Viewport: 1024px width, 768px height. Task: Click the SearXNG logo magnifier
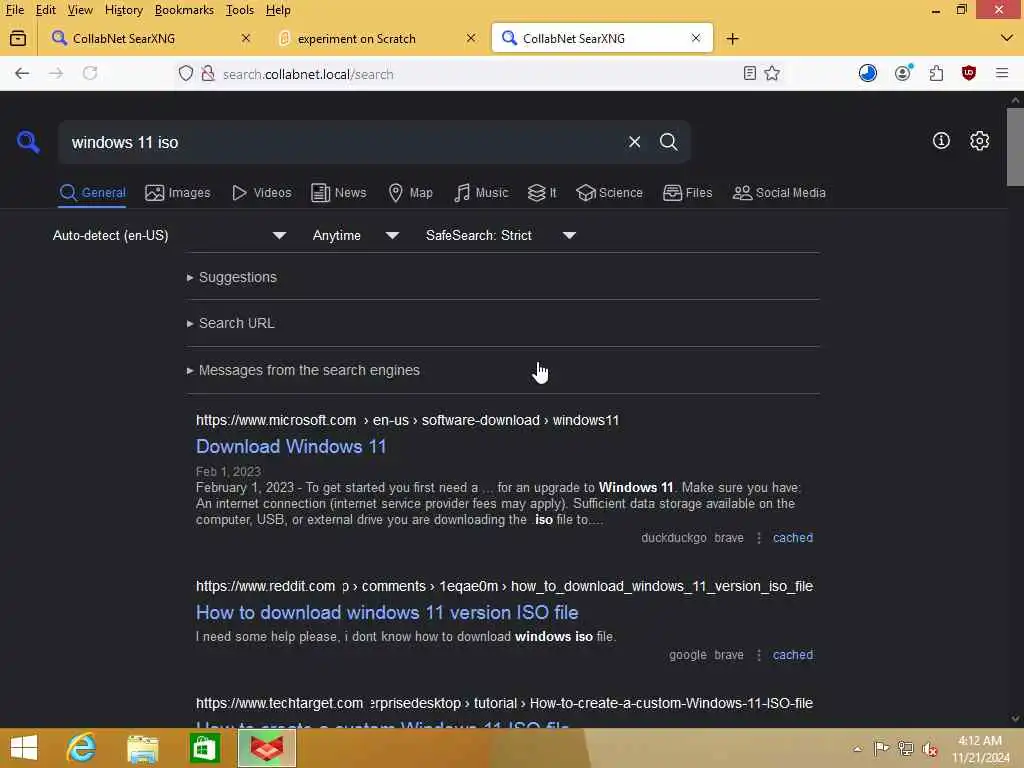28,142
